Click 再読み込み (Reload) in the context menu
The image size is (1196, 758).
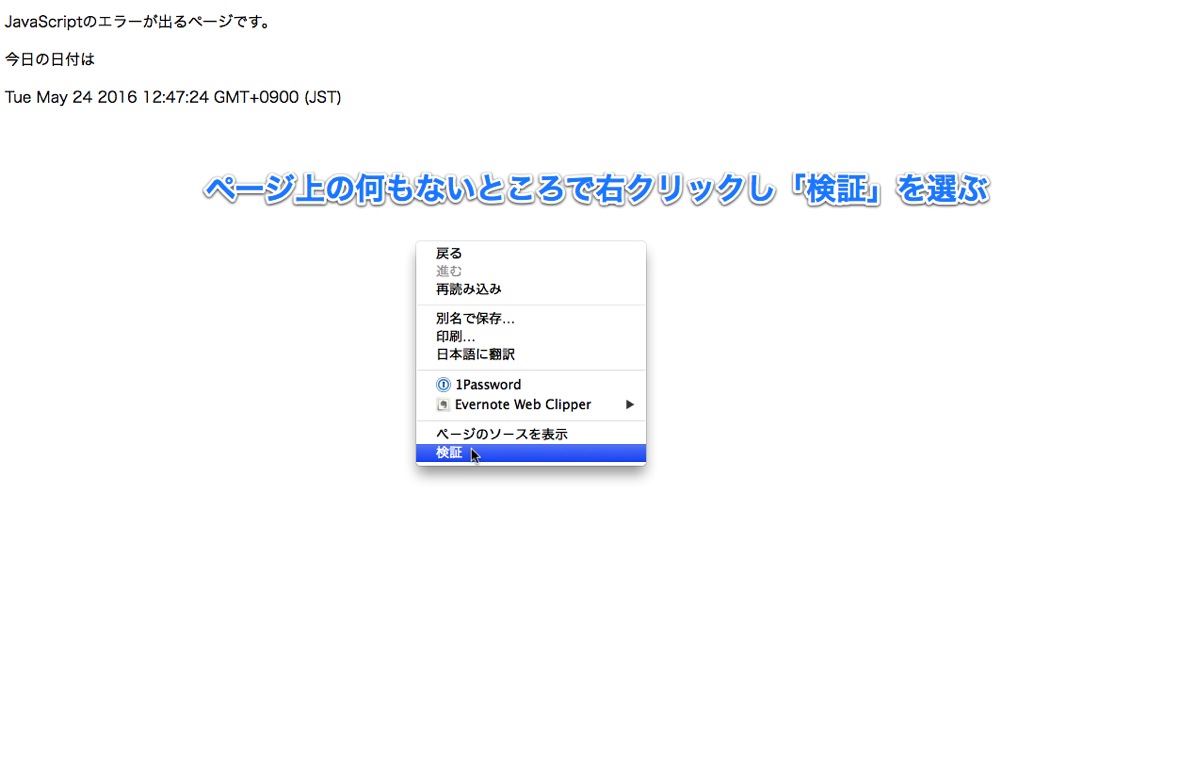[531, 289]
